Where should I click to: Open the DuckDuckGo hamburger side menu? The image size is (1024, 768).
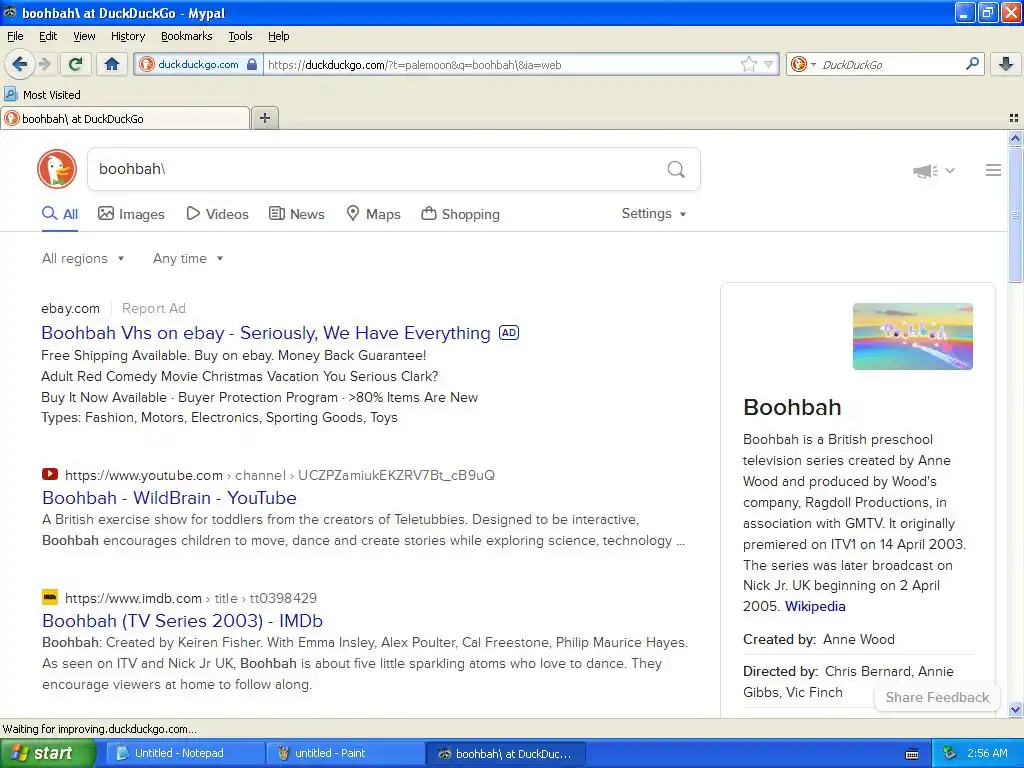tap(993, 170)
